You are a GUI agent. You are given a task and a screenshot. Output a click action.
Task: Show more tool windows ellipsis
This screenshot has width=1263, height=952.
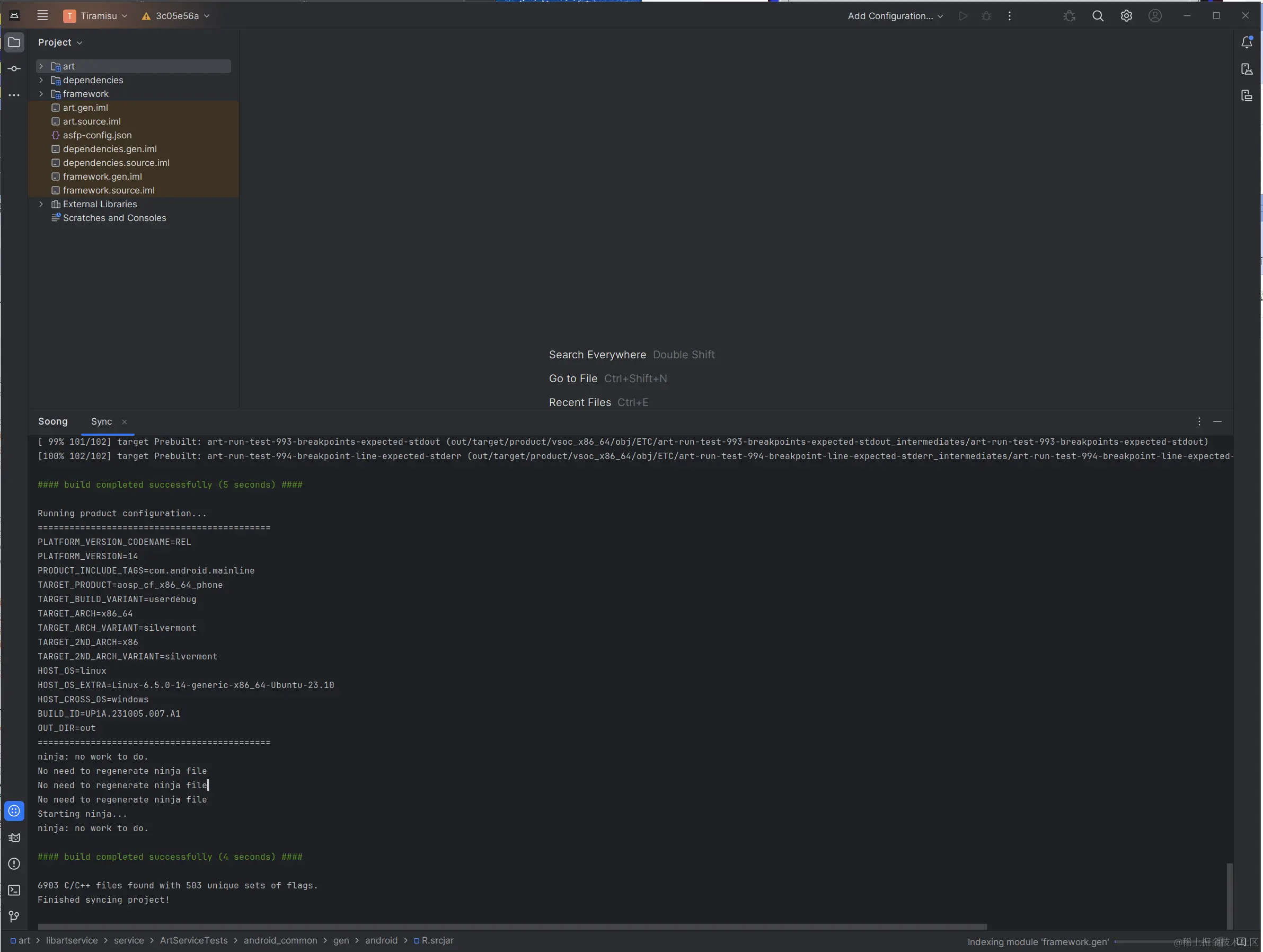(14, 95)
